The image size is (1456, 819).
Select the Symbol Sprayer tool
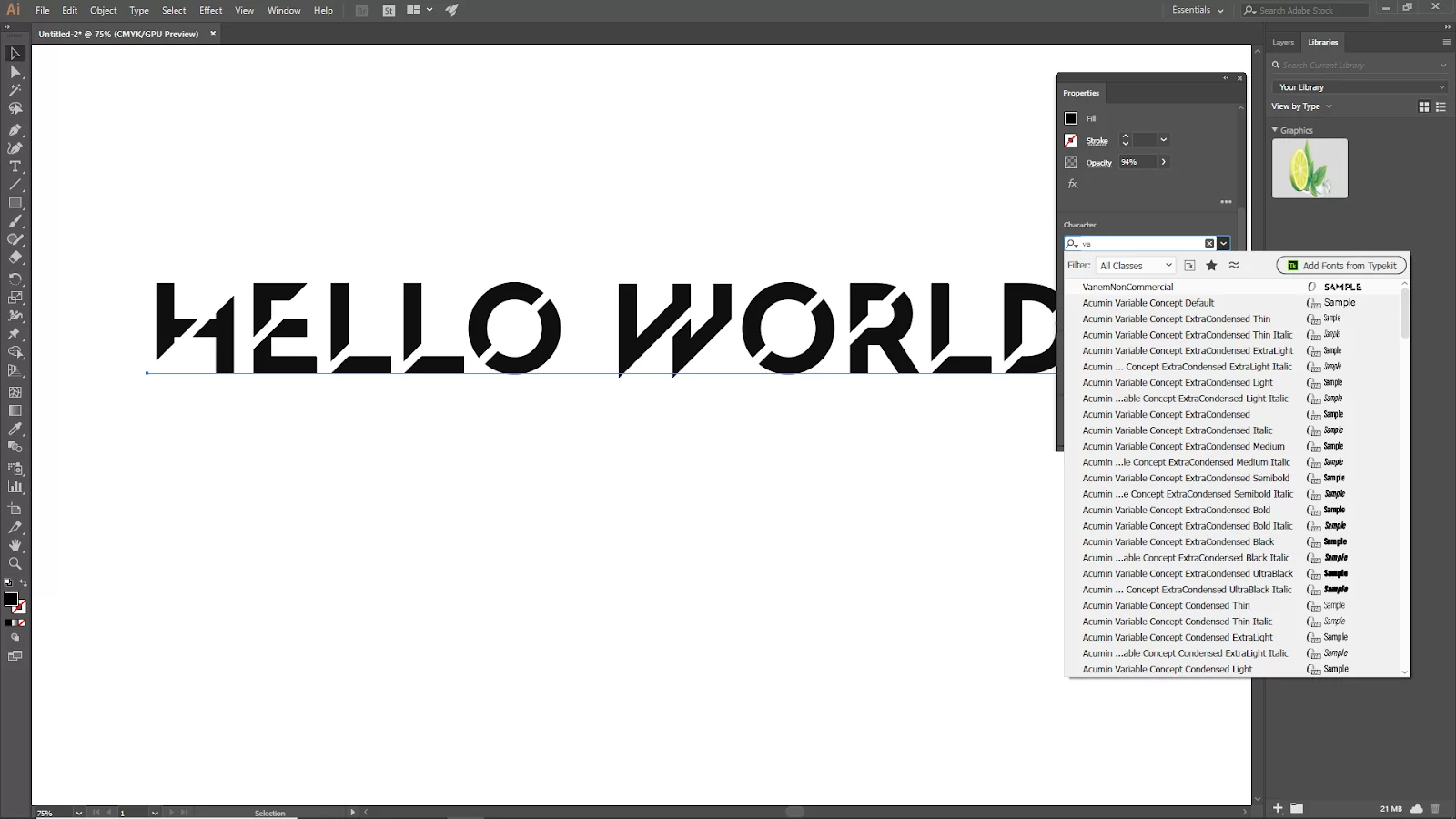click(x=15, y=469)
